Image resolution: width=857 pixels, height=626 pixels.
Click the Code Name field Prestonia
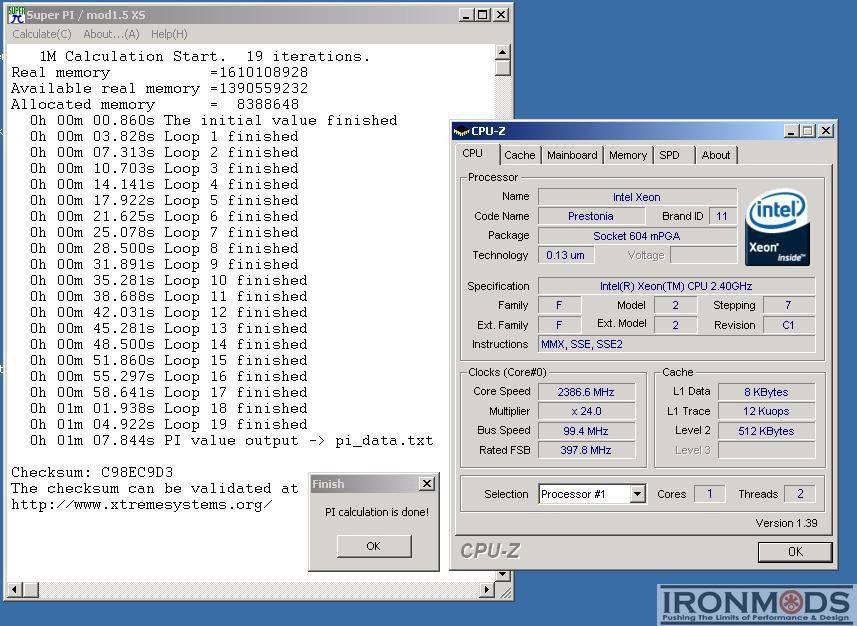(x=591, y=216)
